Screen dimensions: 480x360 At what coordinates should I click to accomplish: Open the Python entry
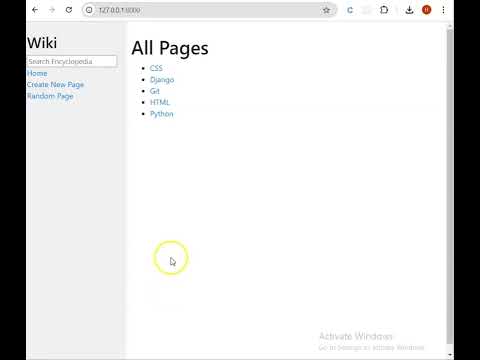tap(162, 114)
